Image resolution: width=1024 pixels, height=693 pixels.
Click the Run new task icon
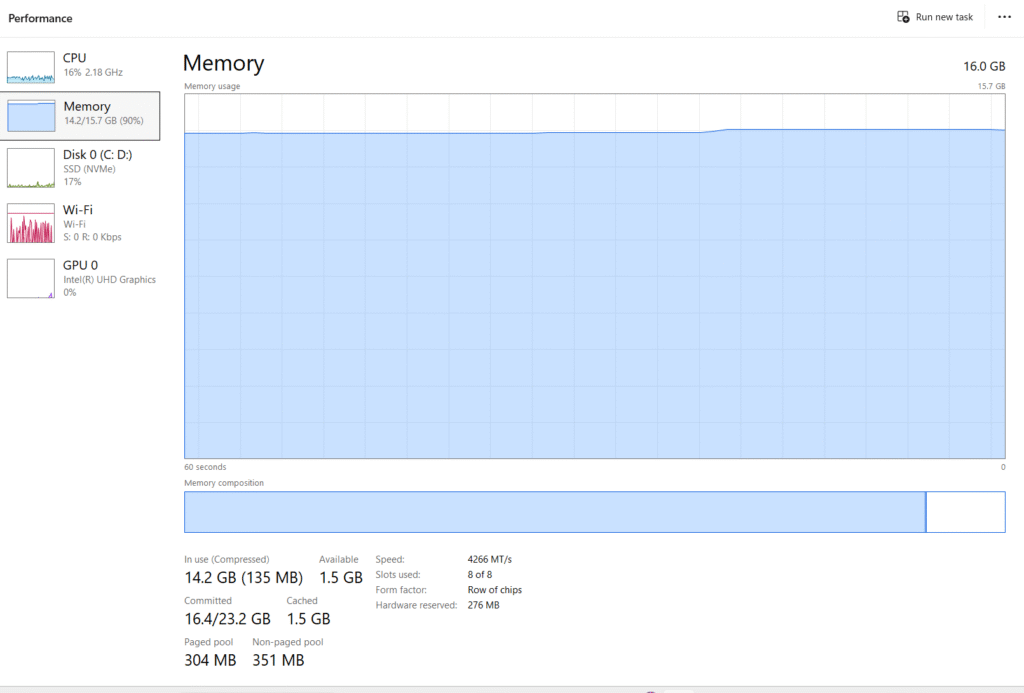tap(902, 17)
